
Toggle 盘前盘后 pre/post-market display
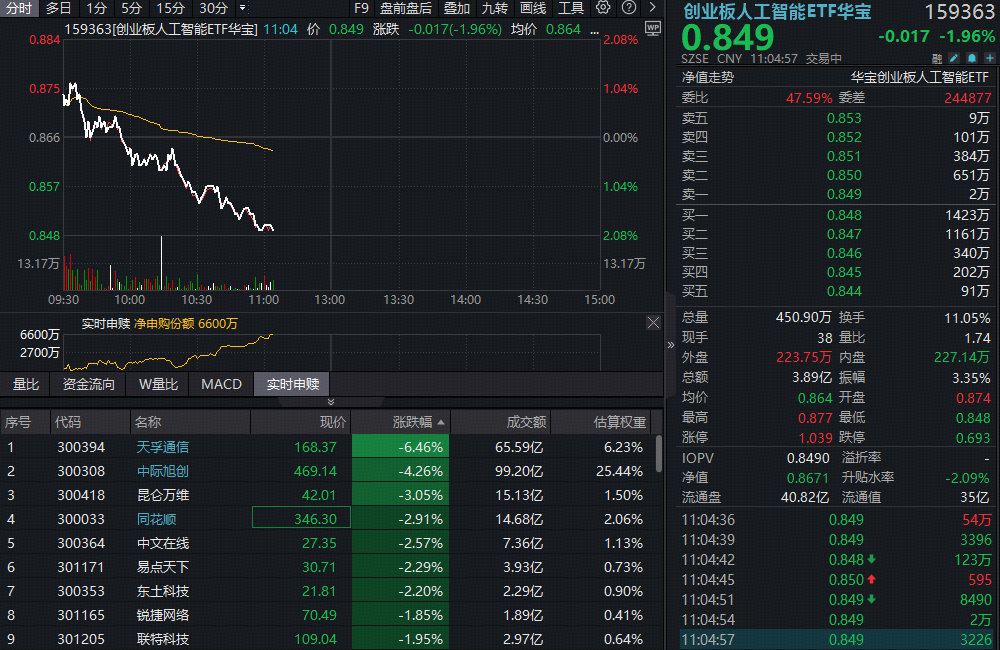pos(406,8)
